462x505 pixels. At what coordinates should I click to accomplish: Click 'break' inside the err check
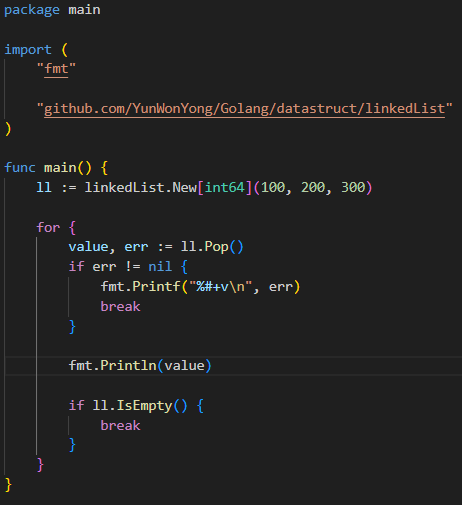click(x=120, y=307)
